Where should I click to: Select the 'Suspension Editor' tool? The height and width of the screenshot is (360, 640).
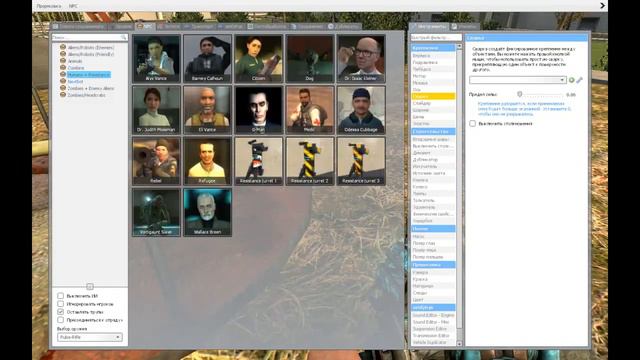click(433, 329)
